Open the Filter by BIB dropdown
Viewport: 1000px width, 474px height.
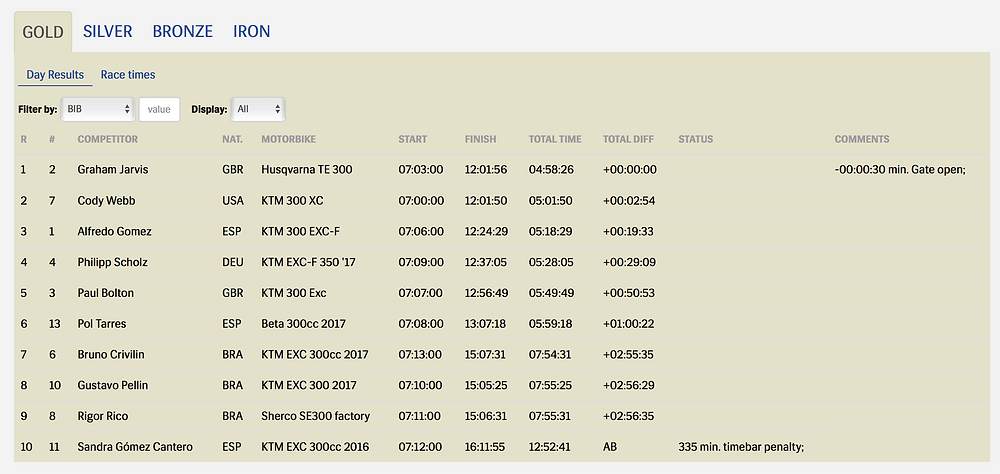[98, 109]
